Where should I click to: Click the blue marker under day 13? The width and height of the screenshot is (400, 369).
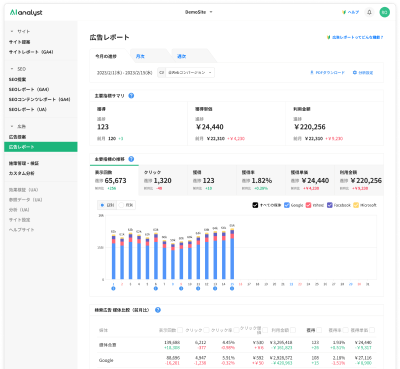pyautogui.click(x=215, y=288)
